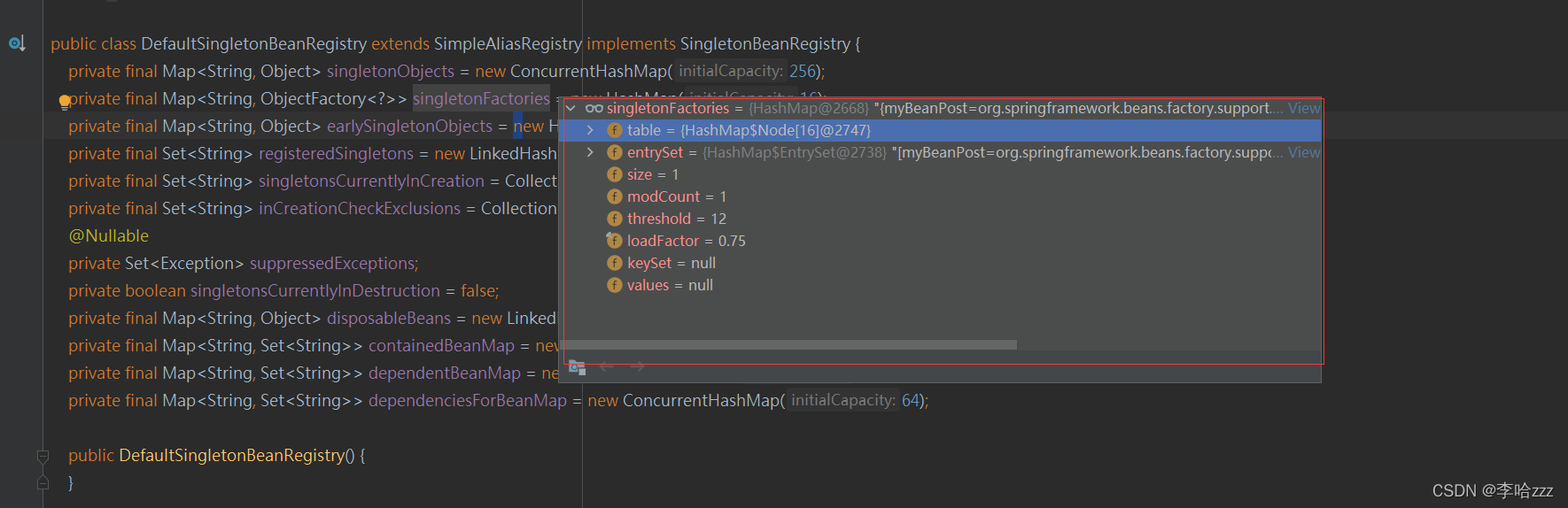Screen dimensions: 1568x508
Task: Click the {HashMap@2668} value text
Action: point(809,108)
